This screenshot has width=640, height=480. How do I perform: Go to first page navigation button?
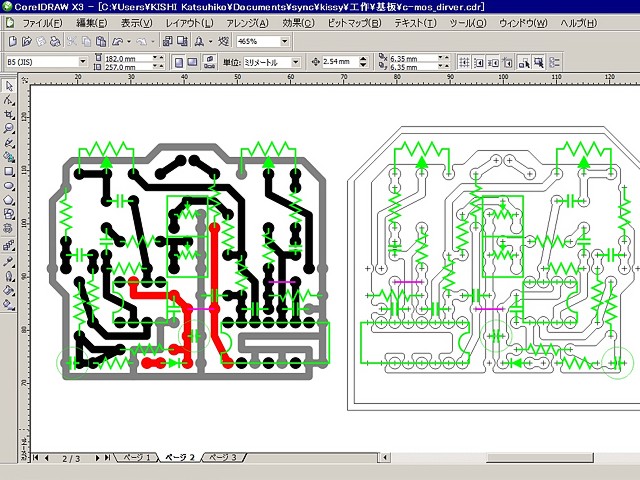pos(36,458)
